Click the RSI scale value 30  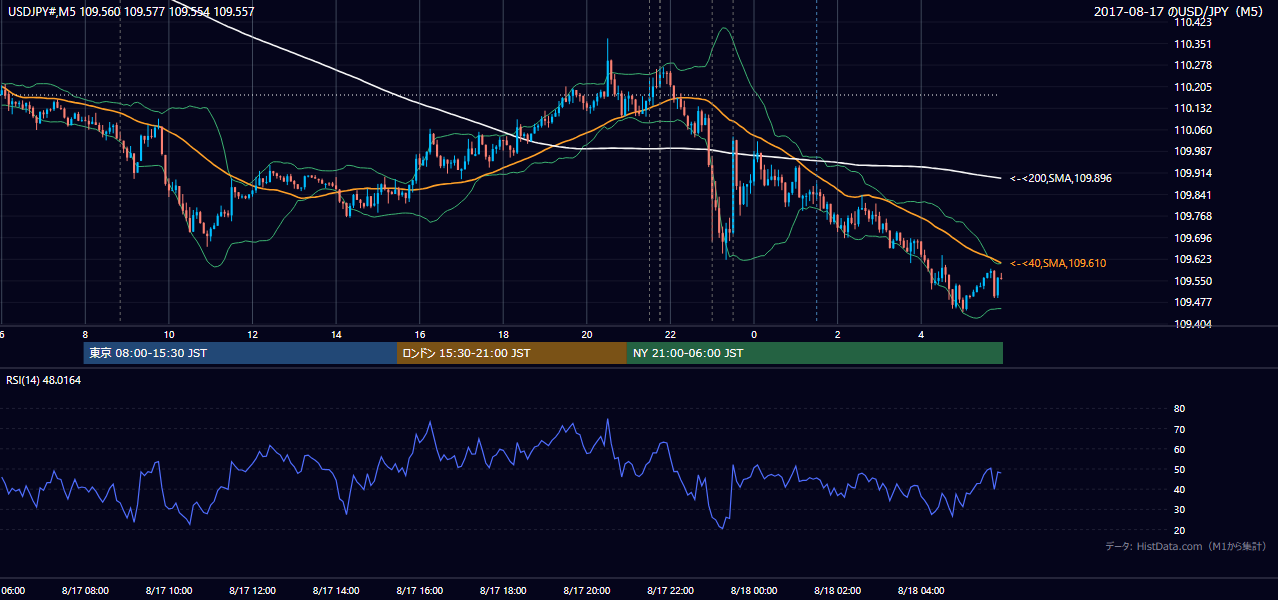(x=1180, y=510)
